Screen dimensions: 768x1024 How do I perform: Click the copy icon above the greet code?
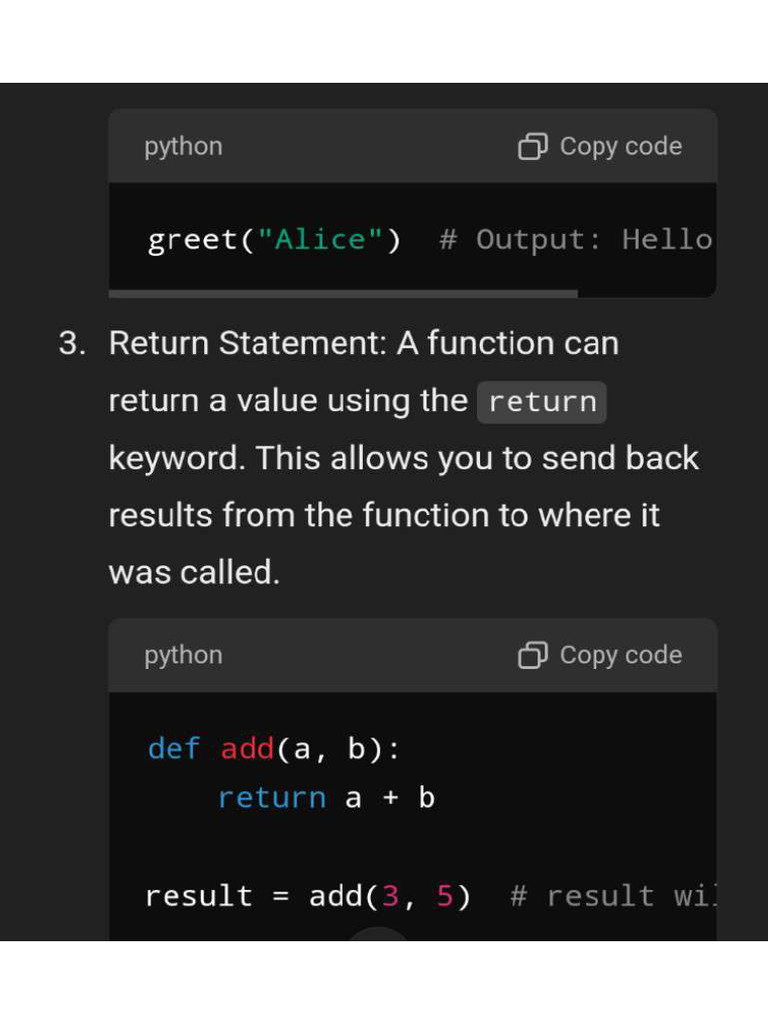tap(532, 147)
